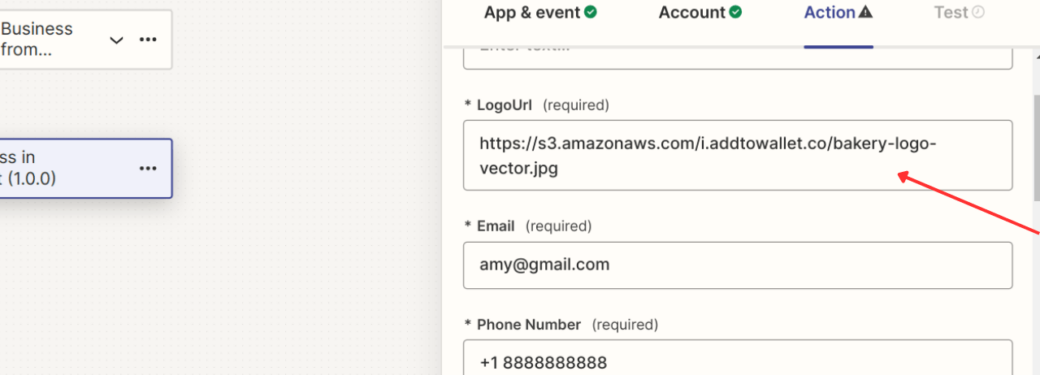Screen dimensions: 1040x375
Task: Select the highlighted (1.0.0) step card
Action: (x=86, y=169)
